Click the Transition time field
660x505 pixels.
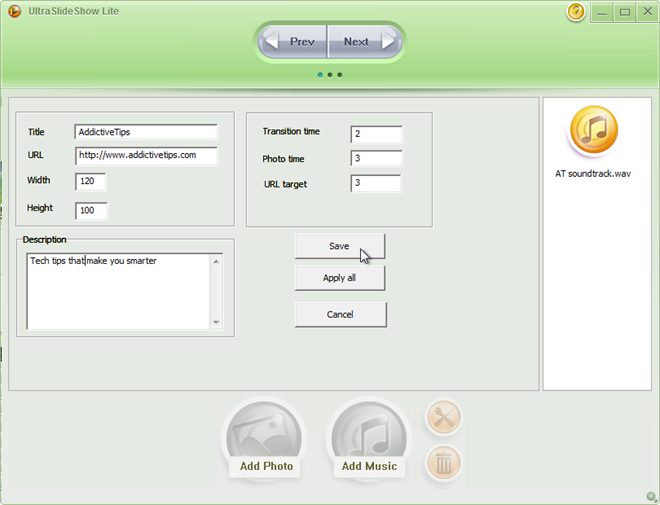pos(376,134)
